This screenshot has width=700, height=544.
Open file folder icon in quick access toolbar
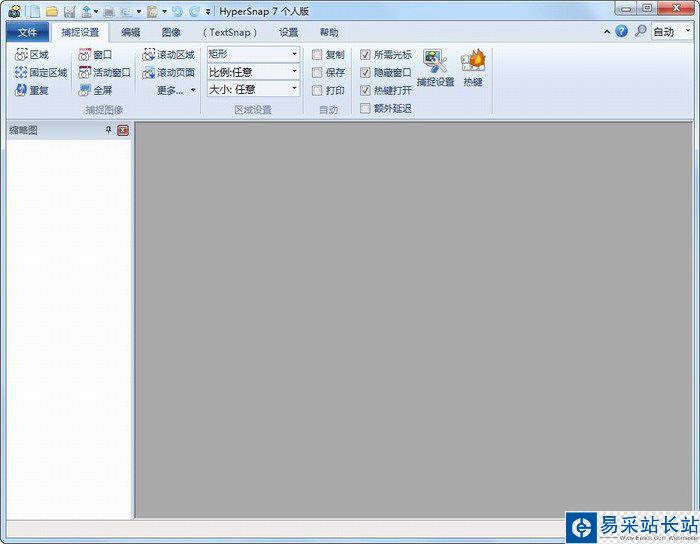[x=52, y=11]
